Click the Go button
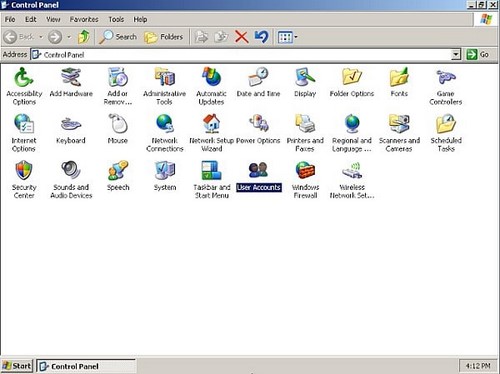 (x=478, y=54)
